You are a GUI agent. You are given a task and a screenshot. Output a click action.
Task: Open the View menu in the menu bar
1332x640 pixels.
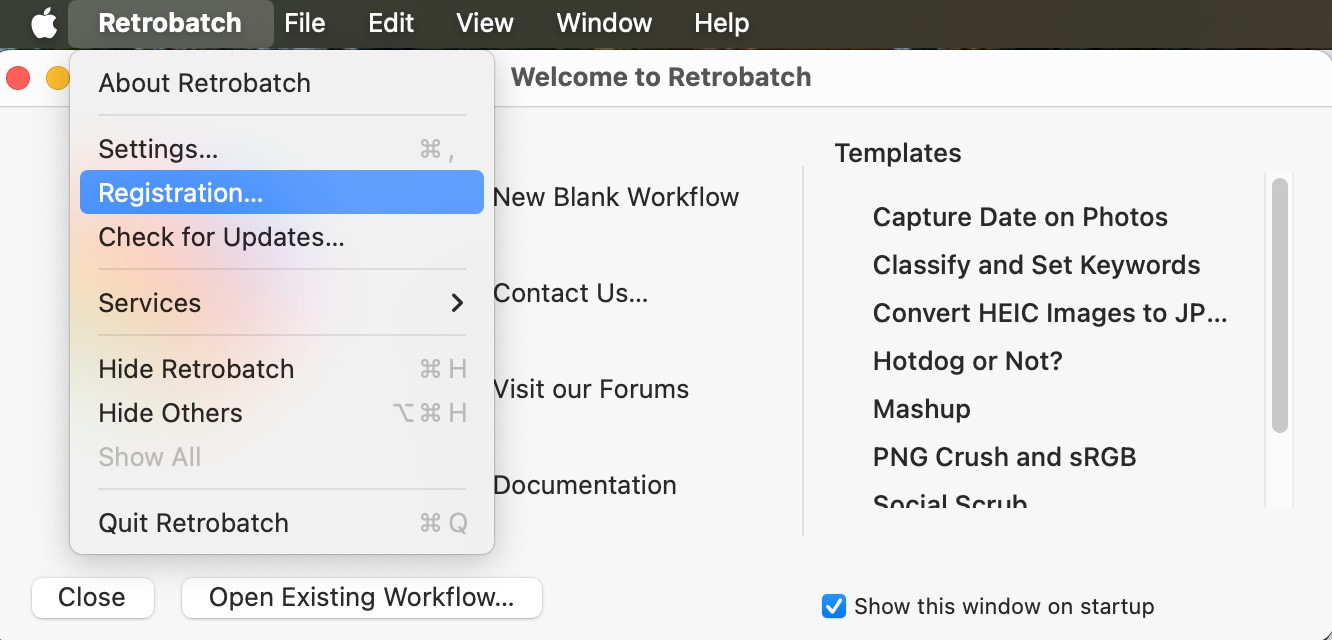[x=484, y=23]
